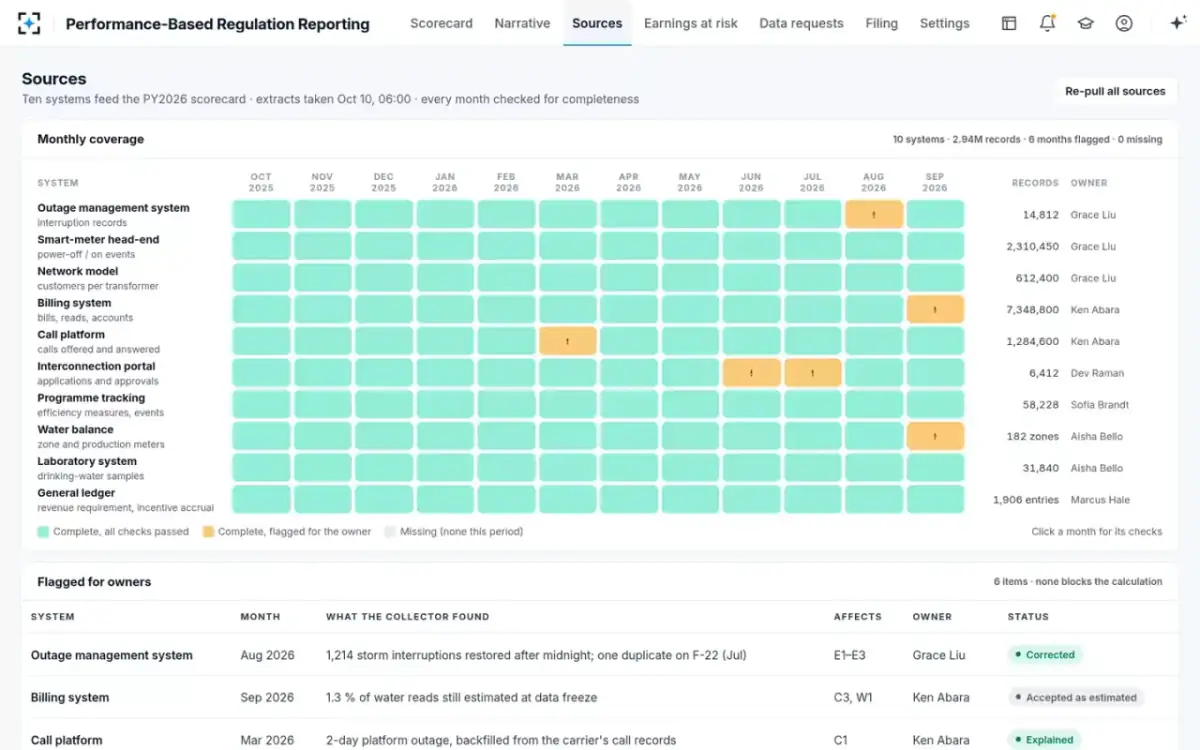
Task: Click the Corrected status badge
Action: point(1044,655)
